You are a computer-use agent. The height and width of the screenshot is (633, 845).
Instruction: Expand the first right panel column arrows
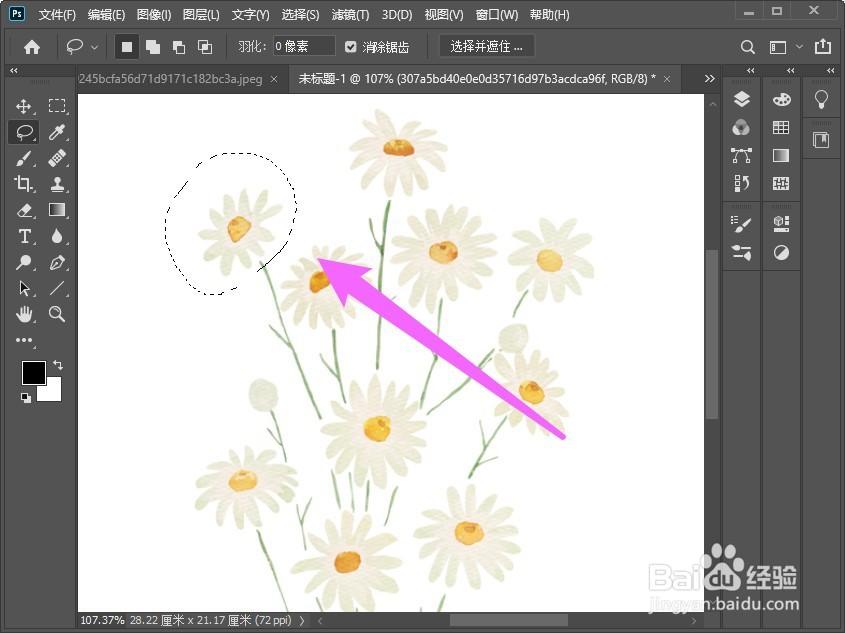pyautogui.click(x=751, y=71)
